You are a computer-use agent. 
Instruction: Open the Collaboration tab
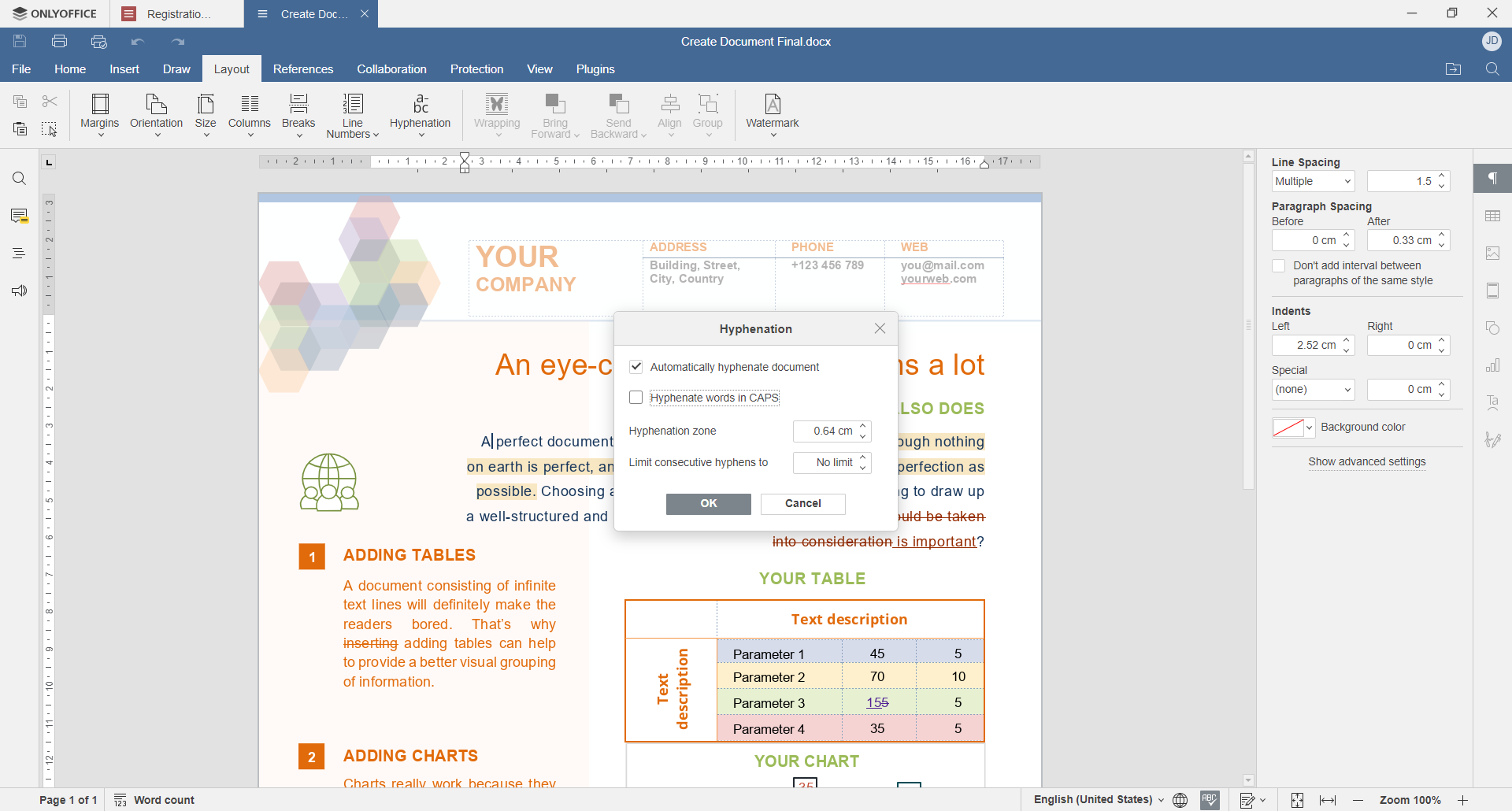pyautogui.click(x=391, y=69)
